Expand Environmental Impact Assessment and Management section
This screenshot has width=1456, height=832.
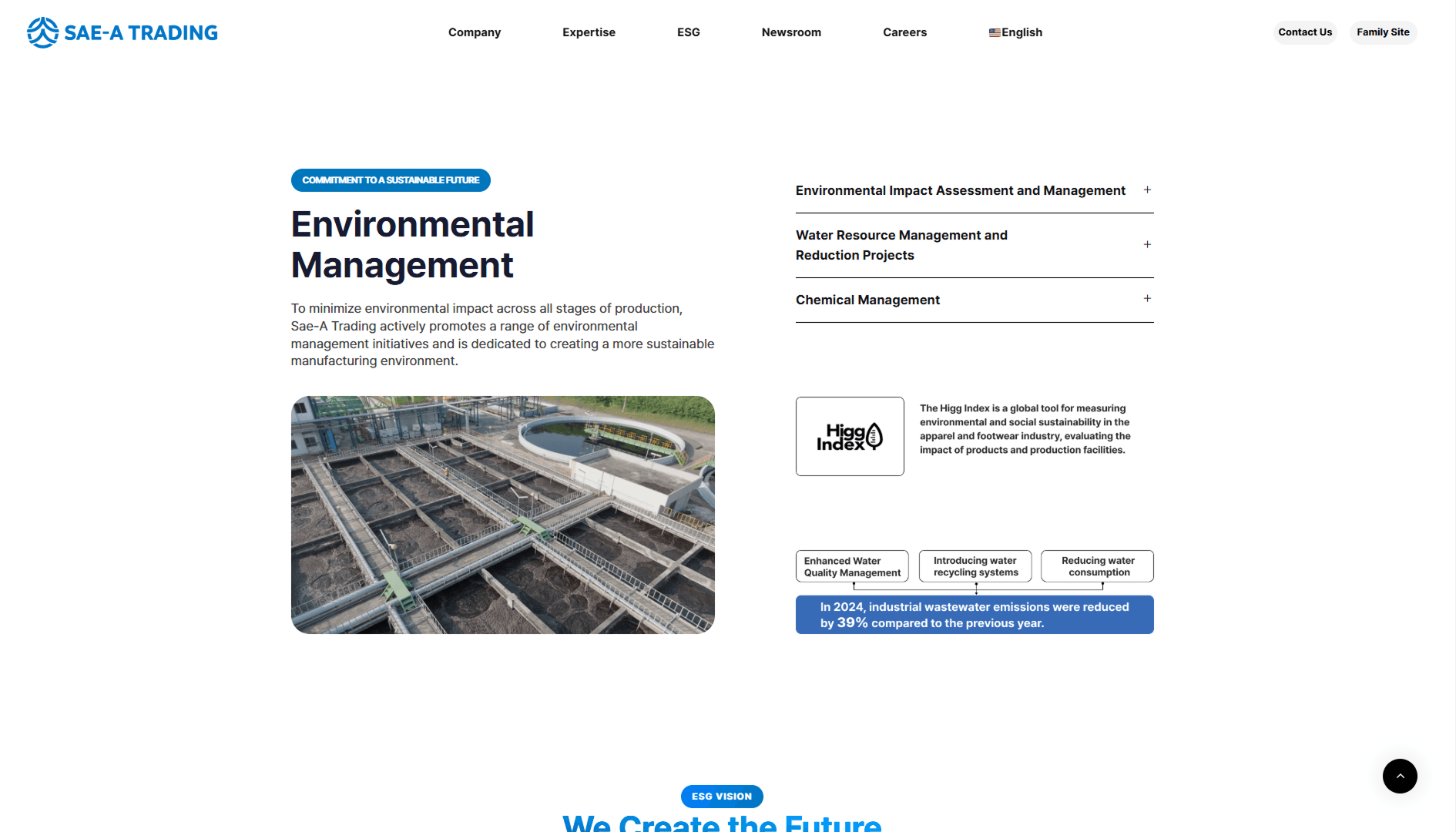pyautogui.click(x=975, y=190)
